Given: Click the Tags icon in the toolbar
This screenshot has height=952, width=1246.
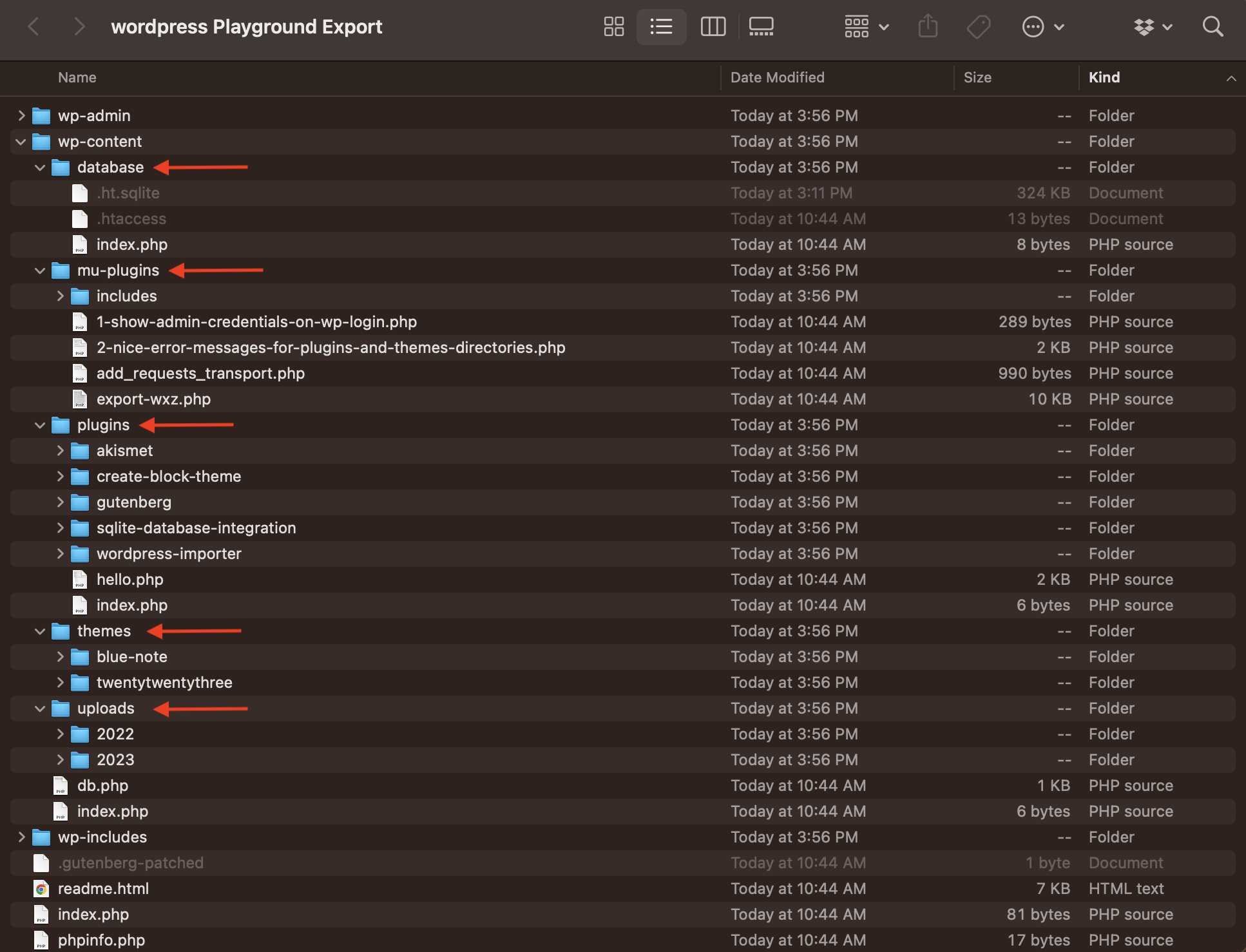Looking at the screenshot, I should coord(978,26).
